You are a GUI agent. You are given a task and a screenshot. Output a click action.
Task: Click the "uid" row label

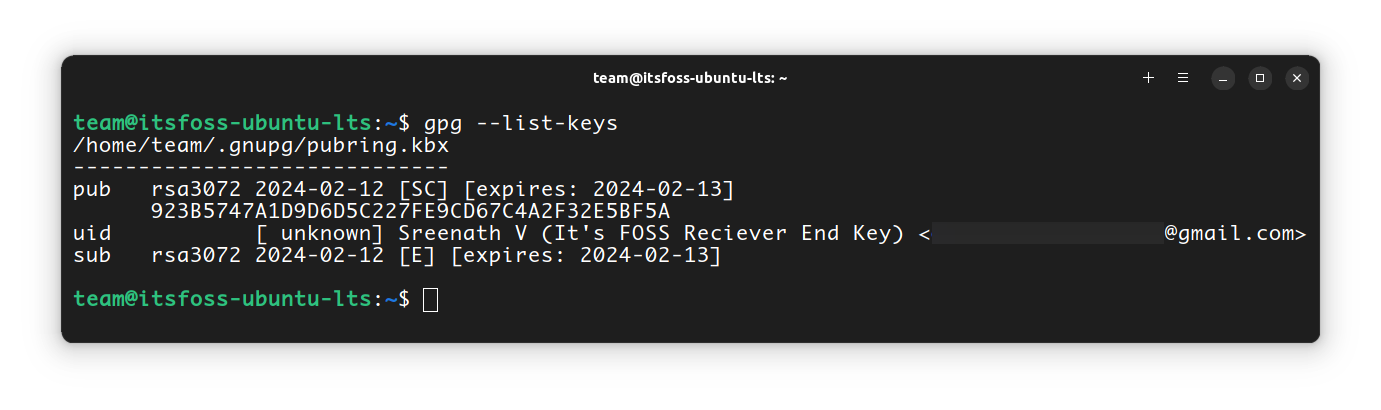[x=93, y=234]
